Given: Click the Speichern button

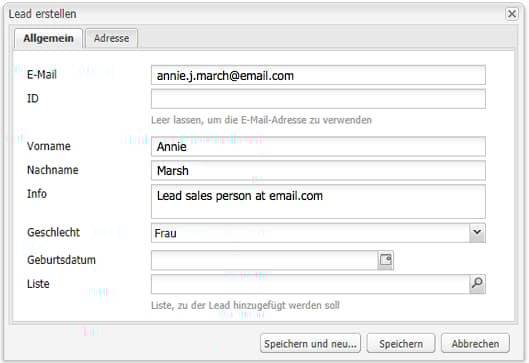Looking at the screenshot, I should click(x=401, y=344).
